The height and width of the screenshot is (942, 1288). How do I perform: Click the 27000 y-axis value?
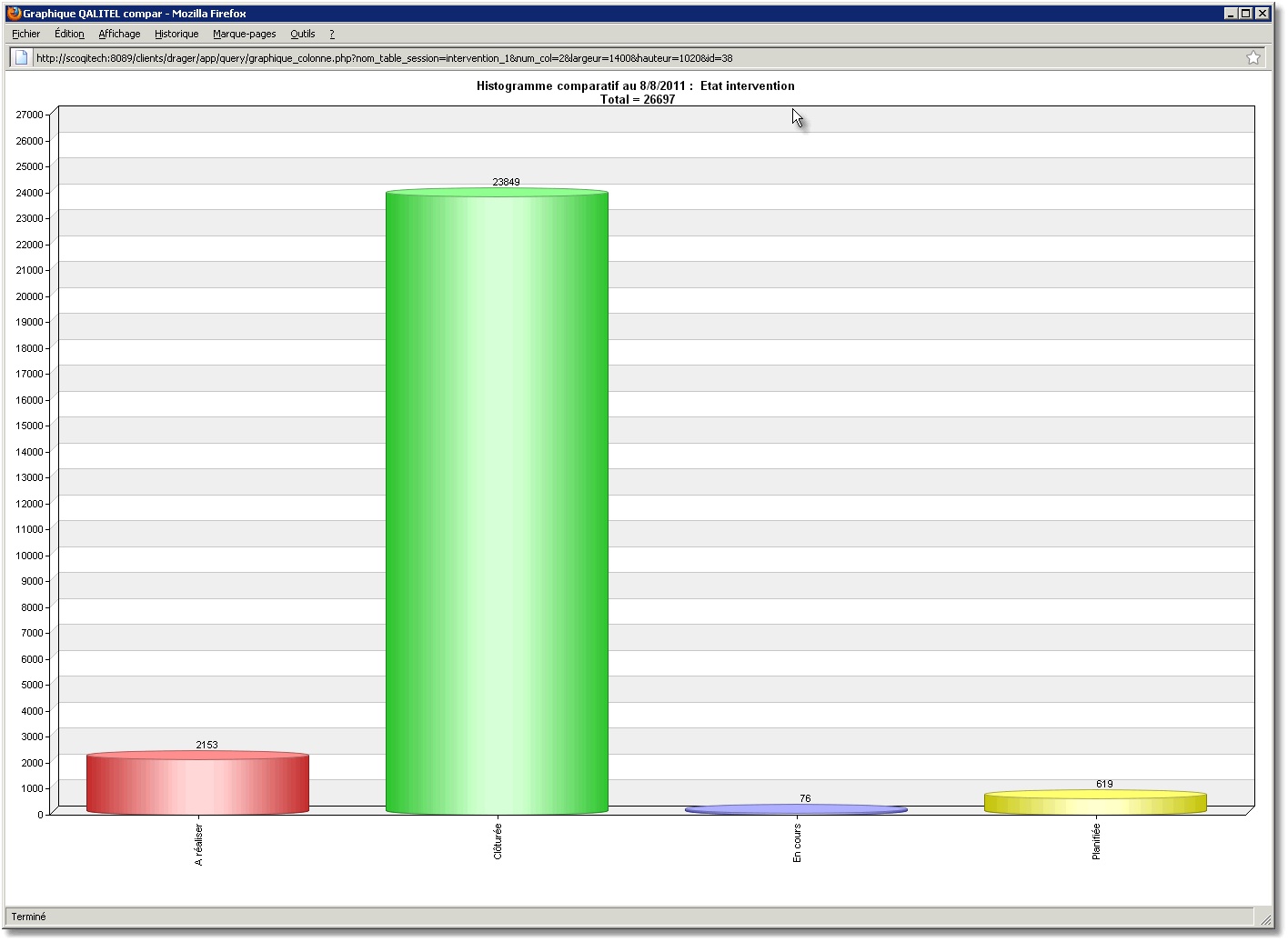[x=29, y=115]
